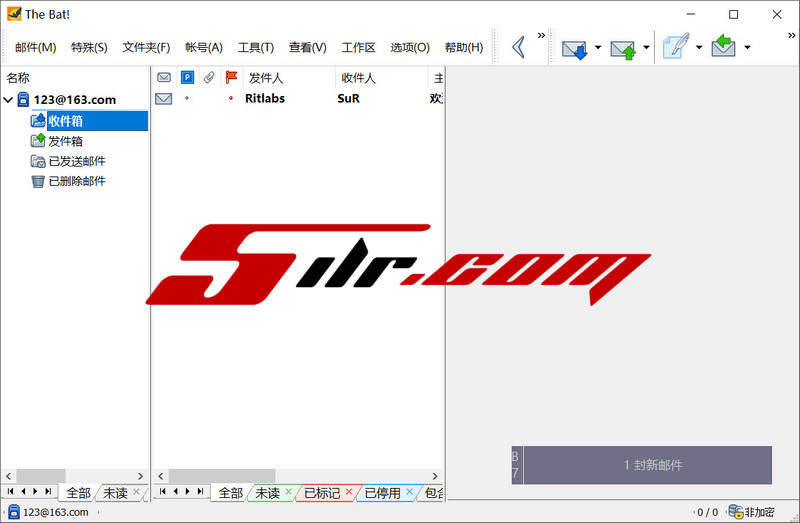Click the parked 'P' column header icon
The height and width of the screenshot is (523, 800).
tap(187, 77)
